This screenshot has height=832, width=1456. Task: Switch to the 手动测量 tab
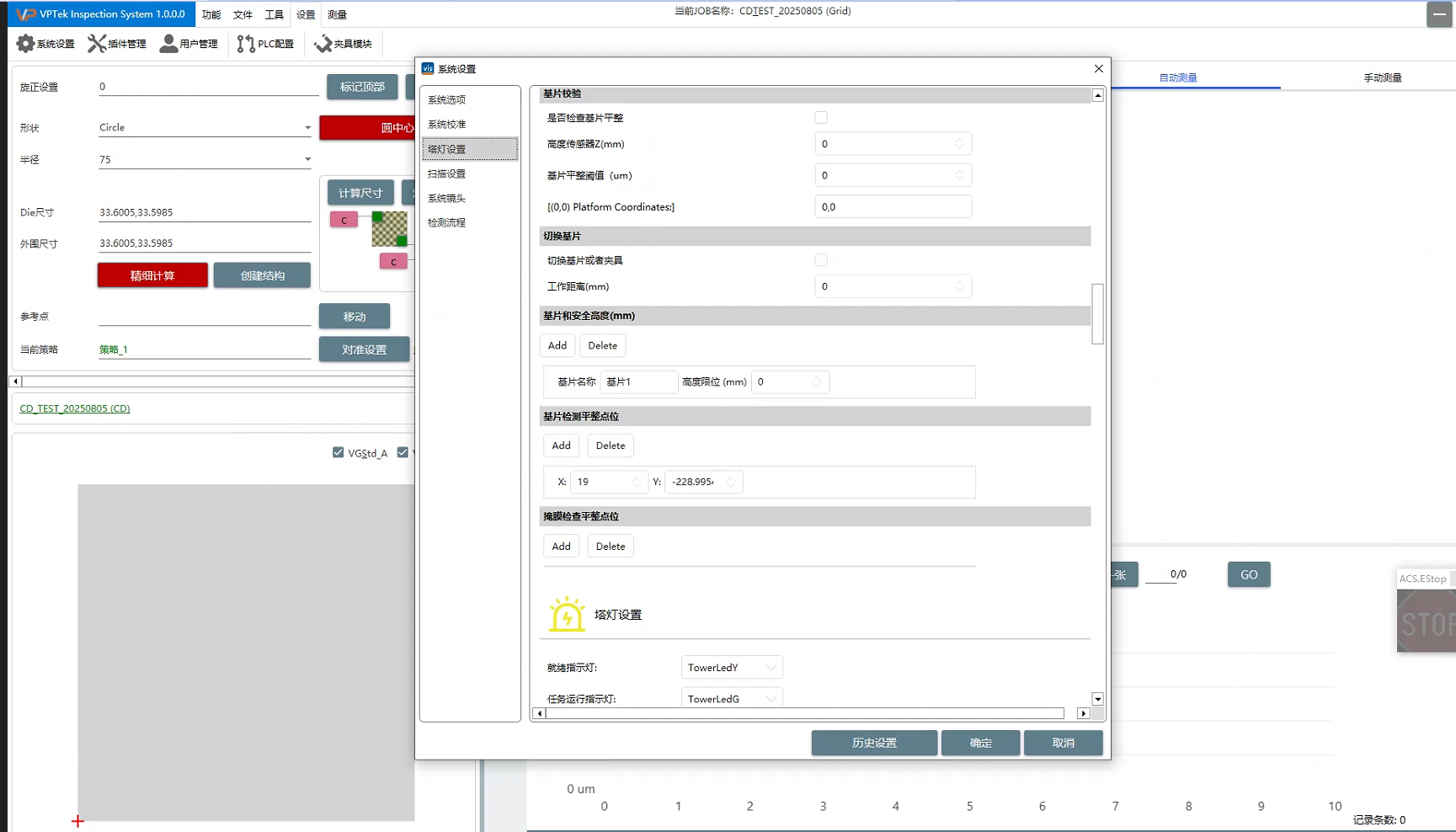(1382, 77)
